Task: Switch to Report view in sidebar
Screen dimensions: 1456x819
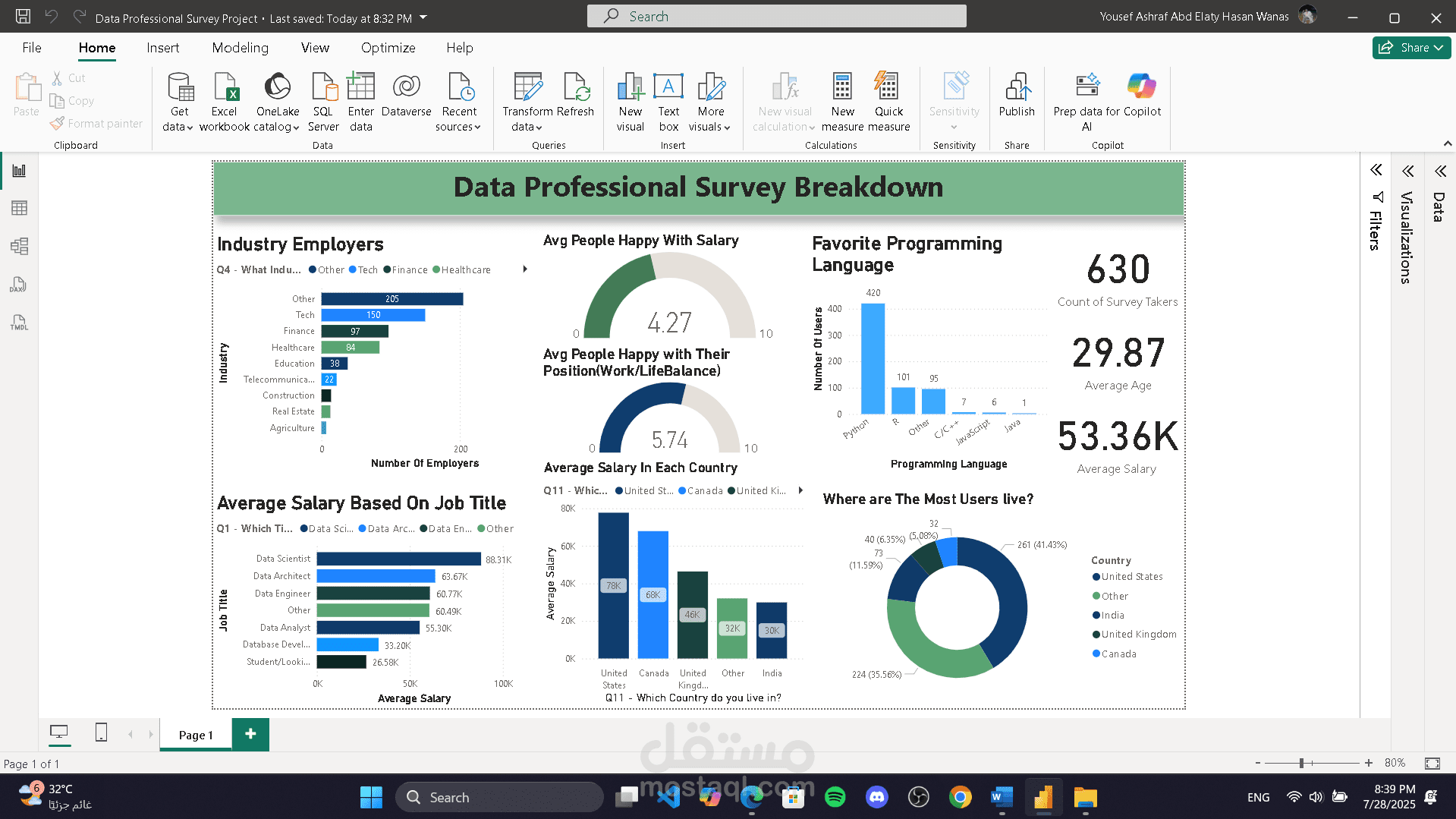Action: (19, 171)
